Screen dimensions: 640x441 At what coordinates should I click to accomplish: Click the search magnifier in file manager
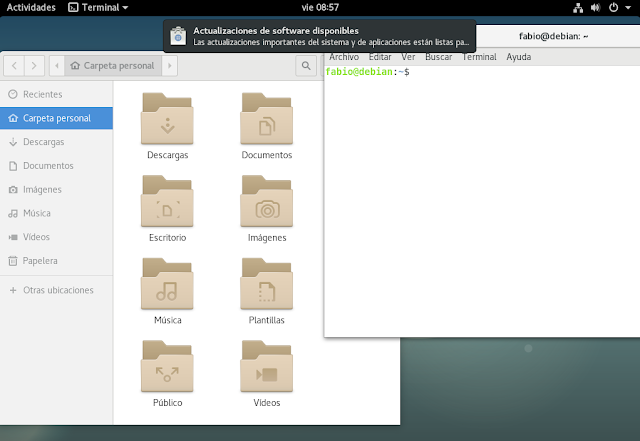coord(306,66)
